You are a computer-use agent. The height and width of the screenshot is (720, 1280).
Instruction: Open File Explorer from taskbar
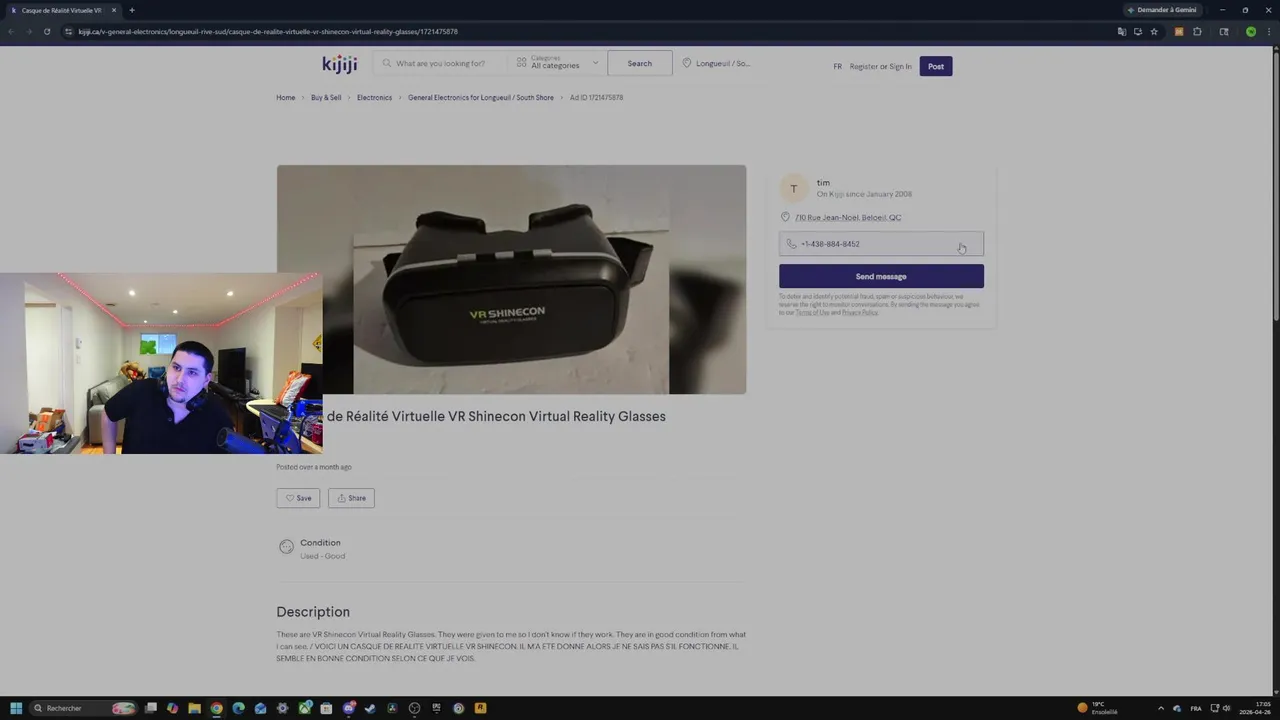[x=194, y=708]
